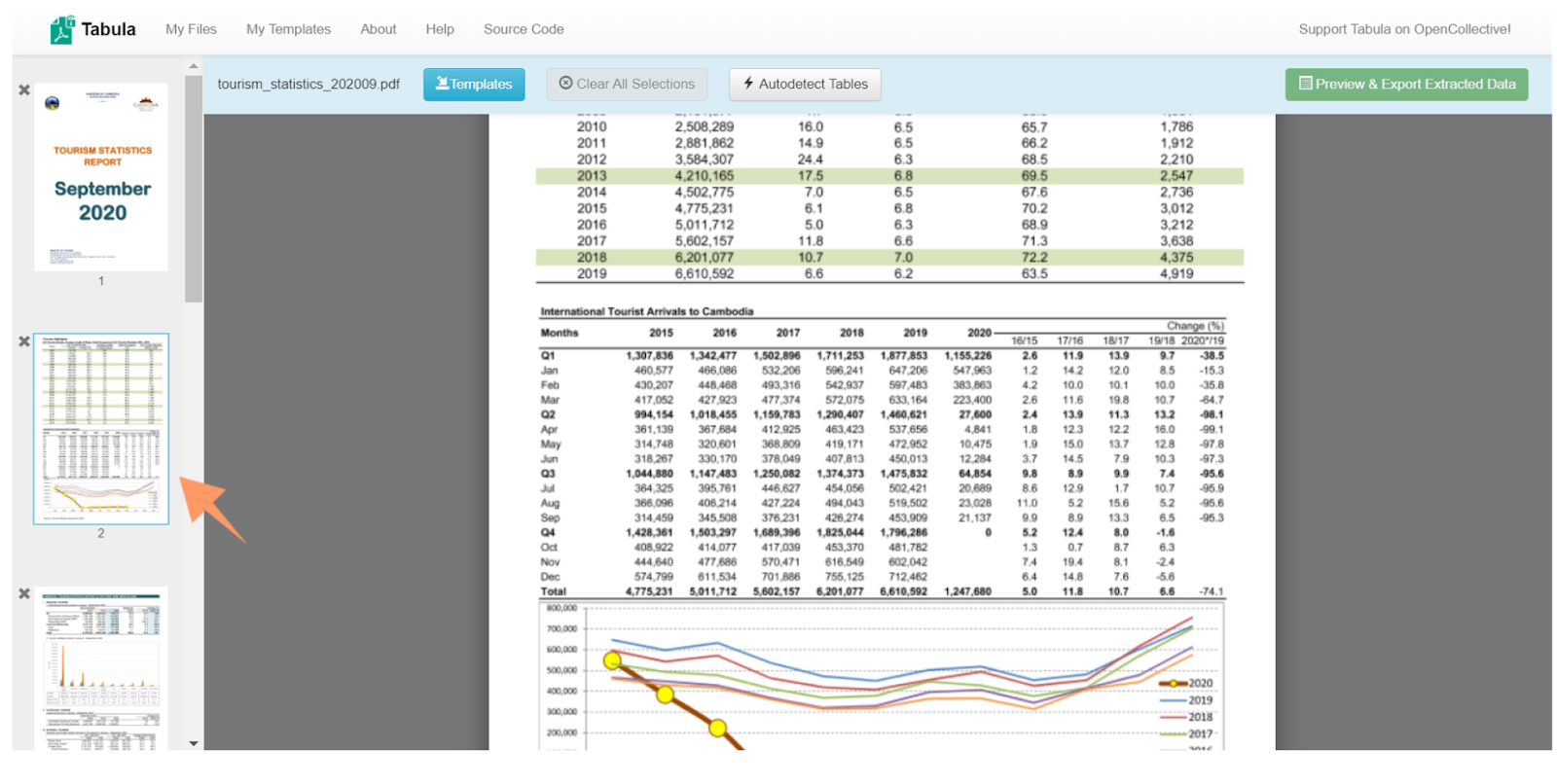Go to the About page
Image resolution: width=1557 pixels, height=784 pixels.
tap(378, 29)
